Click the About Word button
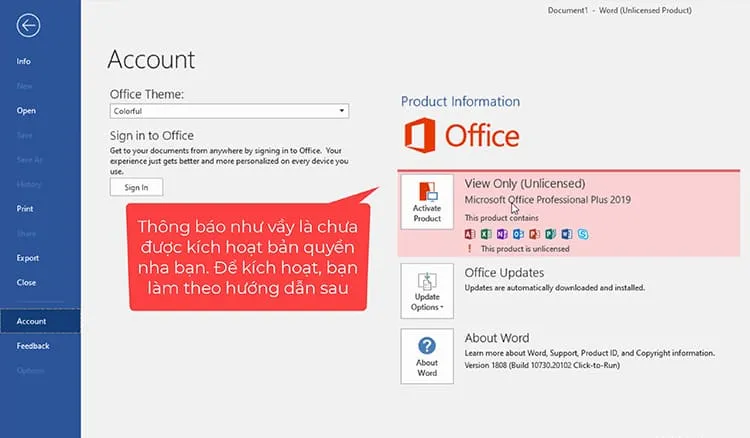 (427, 356)
